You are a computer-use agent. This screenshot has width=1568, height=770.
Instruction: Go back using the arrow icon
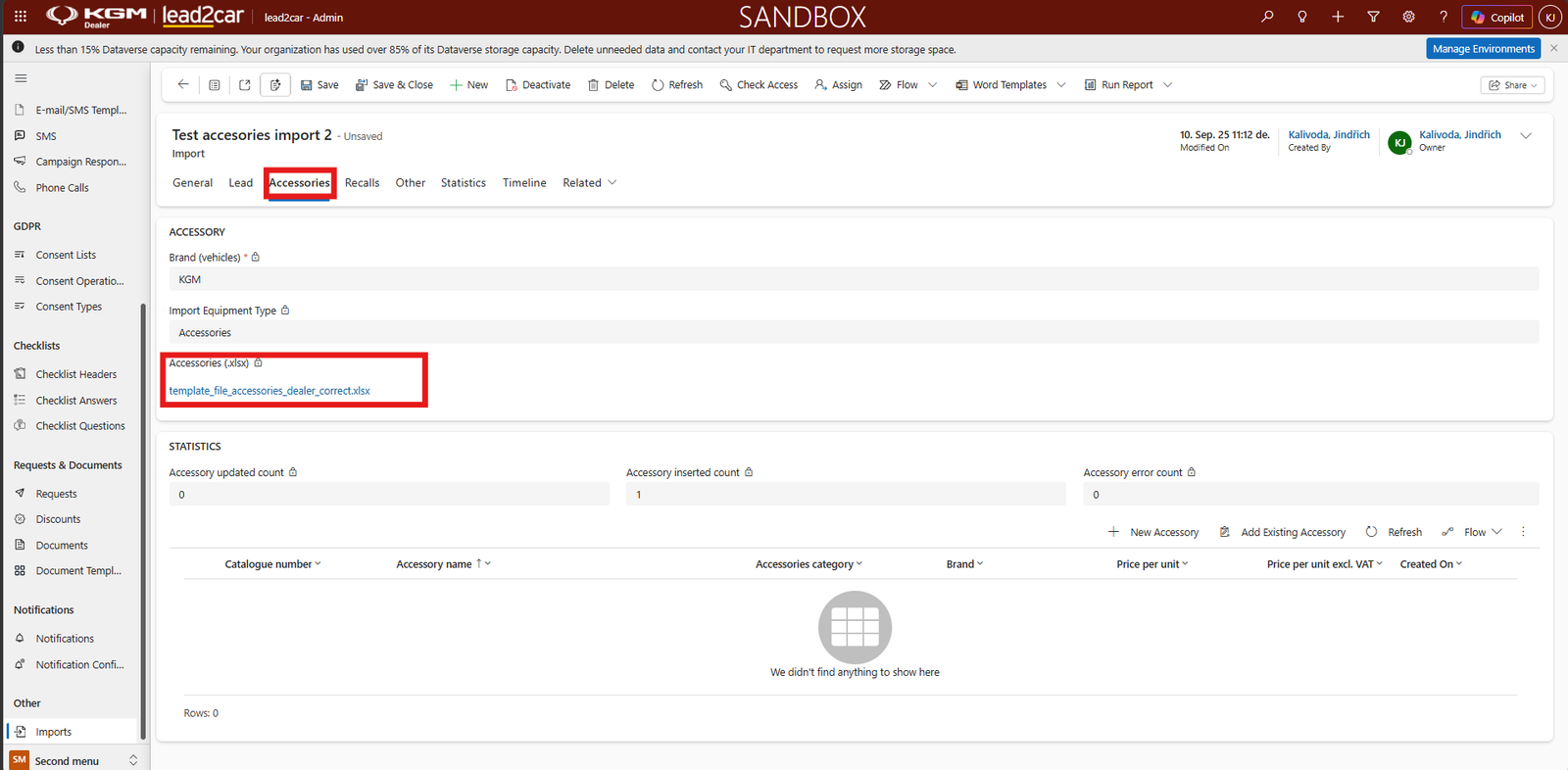coord(183,85)
